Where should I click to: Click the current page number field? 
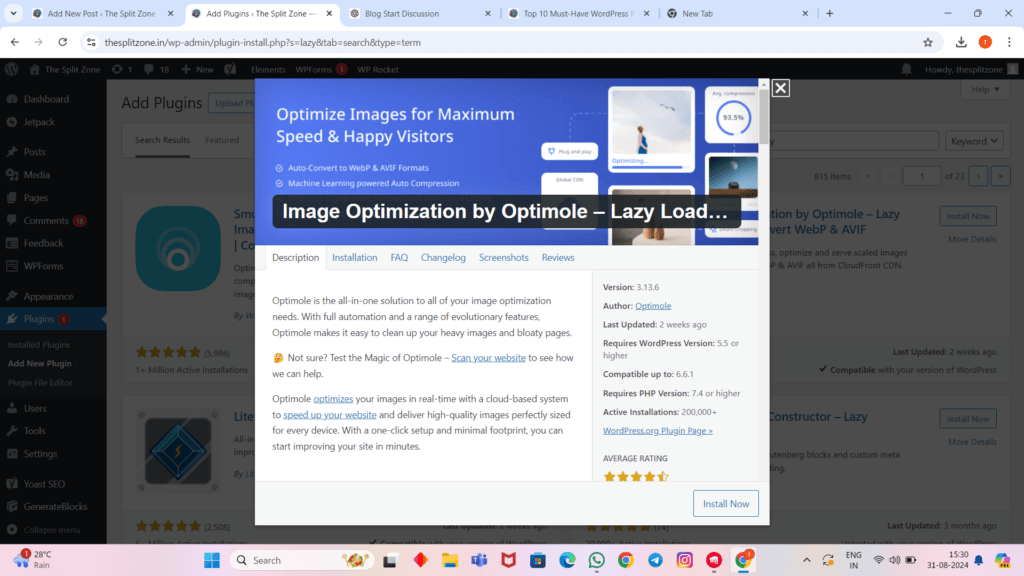pyautogui.click(x=921, y=176)
